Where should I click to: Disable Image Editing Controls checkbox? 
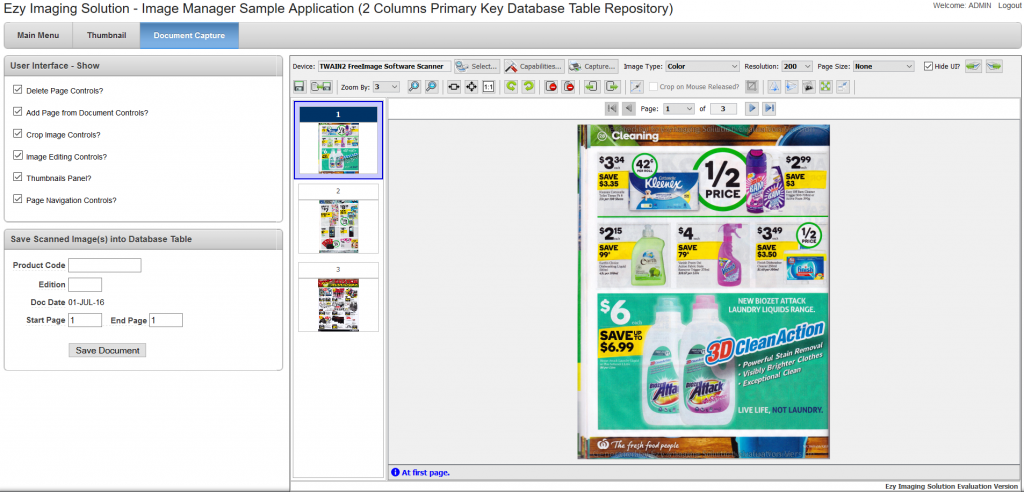click(18, 156)
